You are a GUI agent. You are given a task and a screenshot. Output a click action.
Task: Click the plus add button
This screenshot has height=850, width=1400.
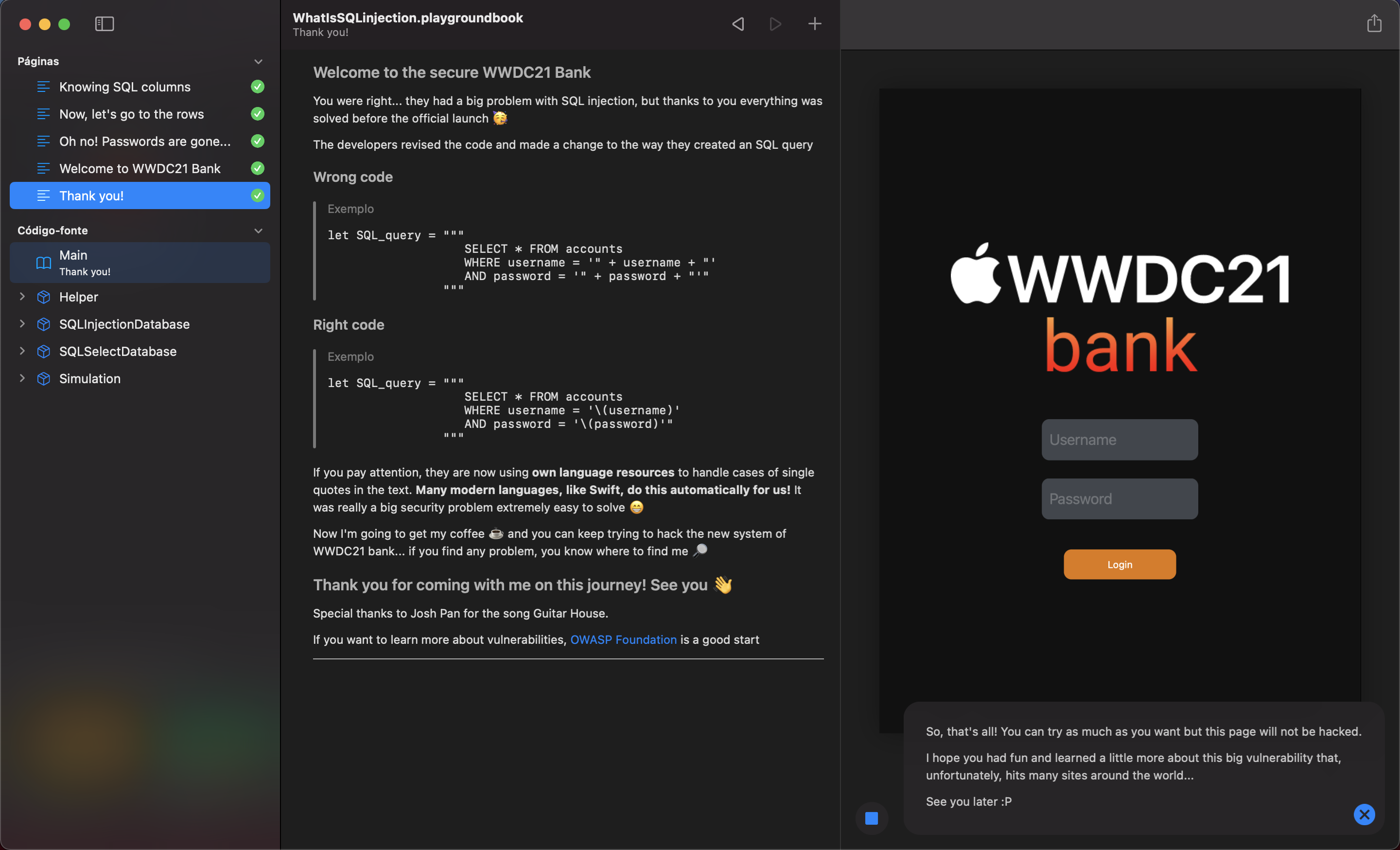pos(814,24)
